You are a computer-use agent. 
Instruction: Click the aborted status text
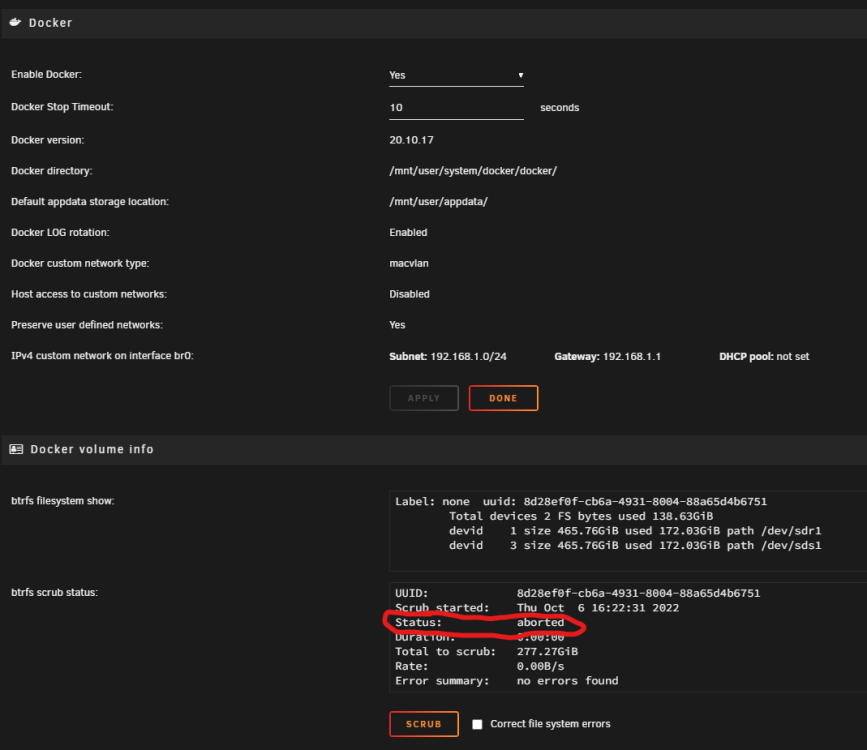540,622
